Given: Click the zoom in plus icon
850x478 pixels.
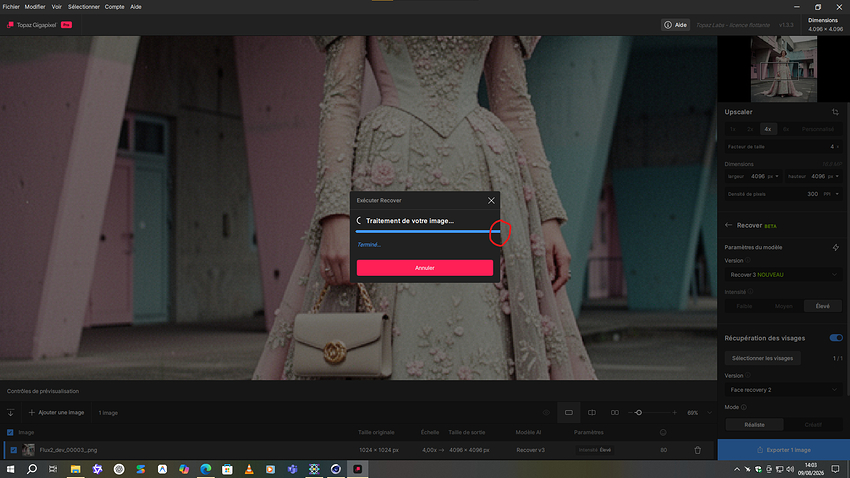Looking at the screenshot, I should coord(674,412).
